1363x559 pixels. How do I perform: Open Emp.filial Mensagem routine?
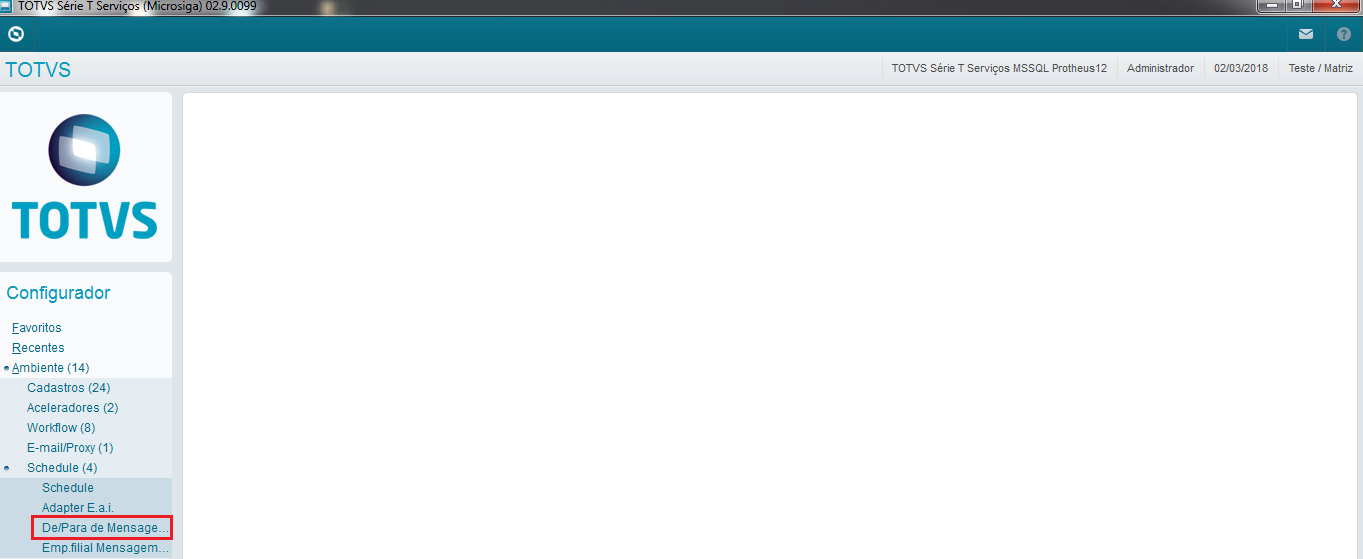106,548
